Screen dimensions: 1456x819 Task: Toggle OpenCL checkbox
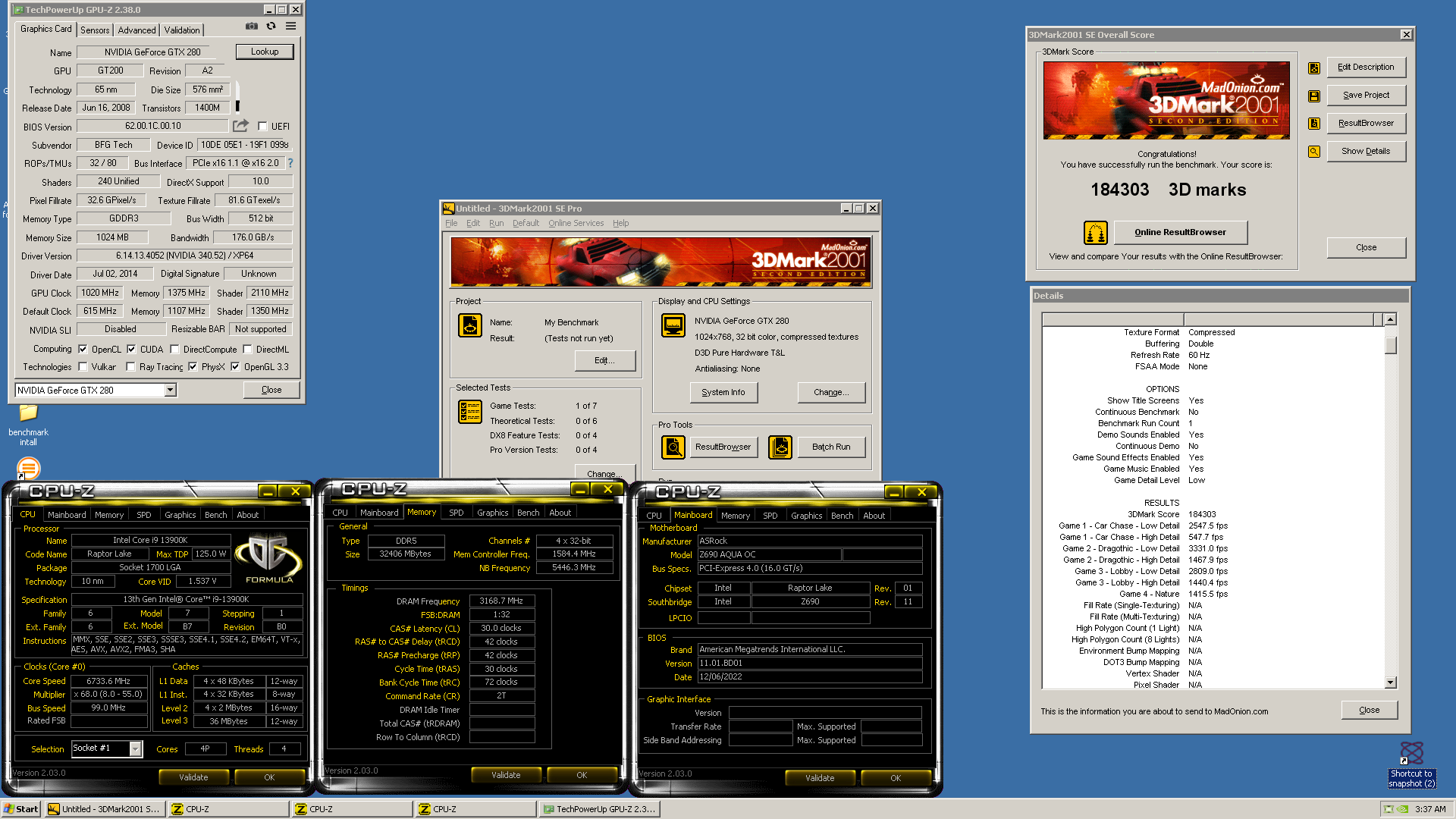pyautogui.click(x=83, y=350)
